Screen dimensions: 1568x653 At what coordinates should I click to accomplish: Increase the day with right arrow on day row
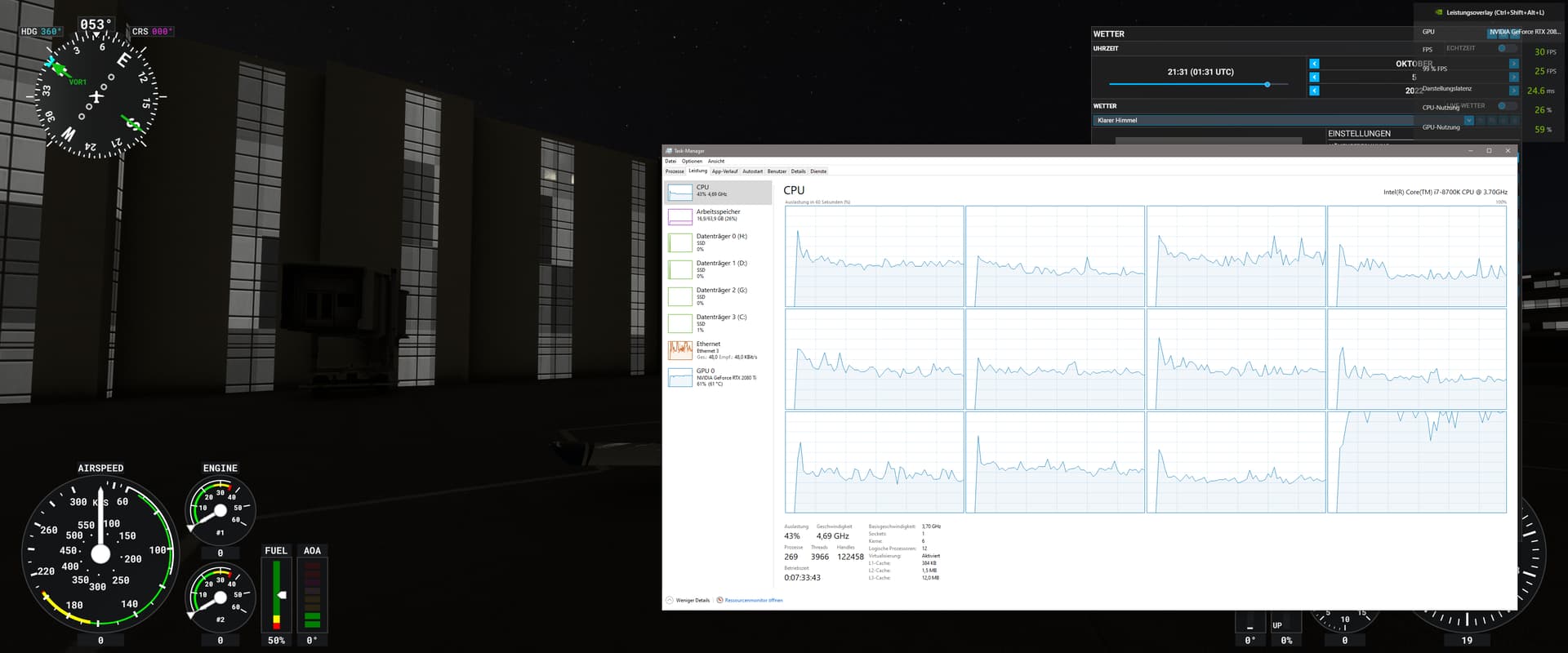pyautogui.click(x=1513, y=78)
